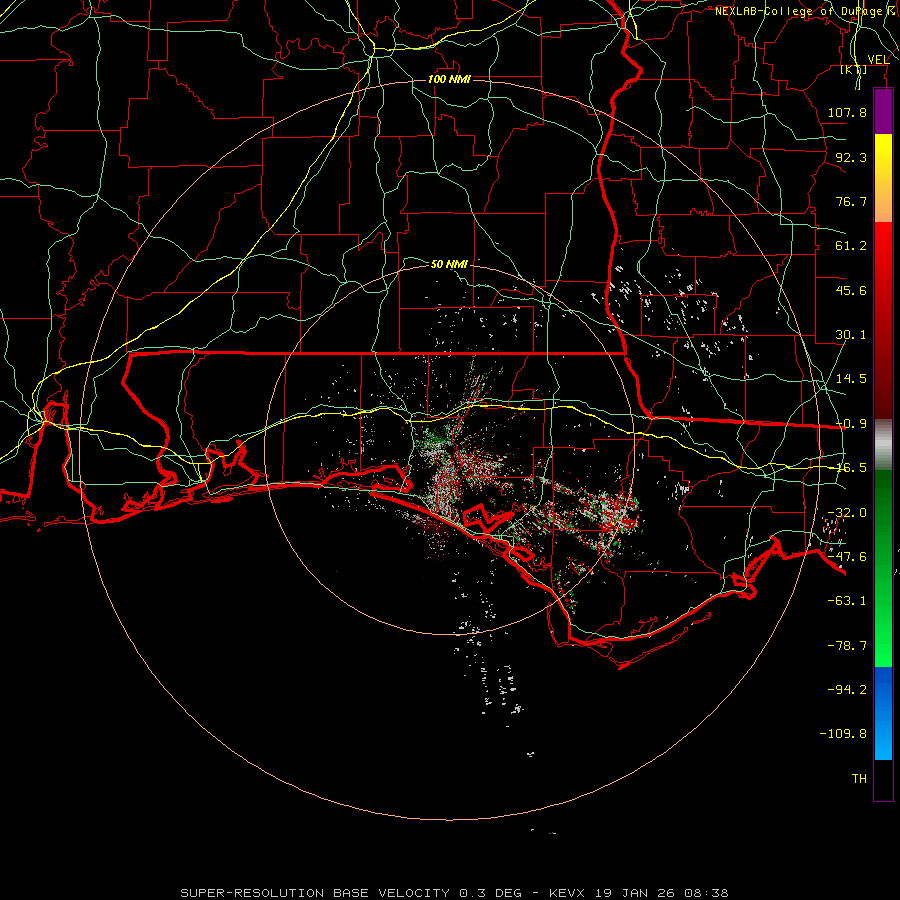Image resolution: width=900 pixels, height=900 pixels.
Task: Click the -63.1 velocity scale value
Action: coord(847,601)
